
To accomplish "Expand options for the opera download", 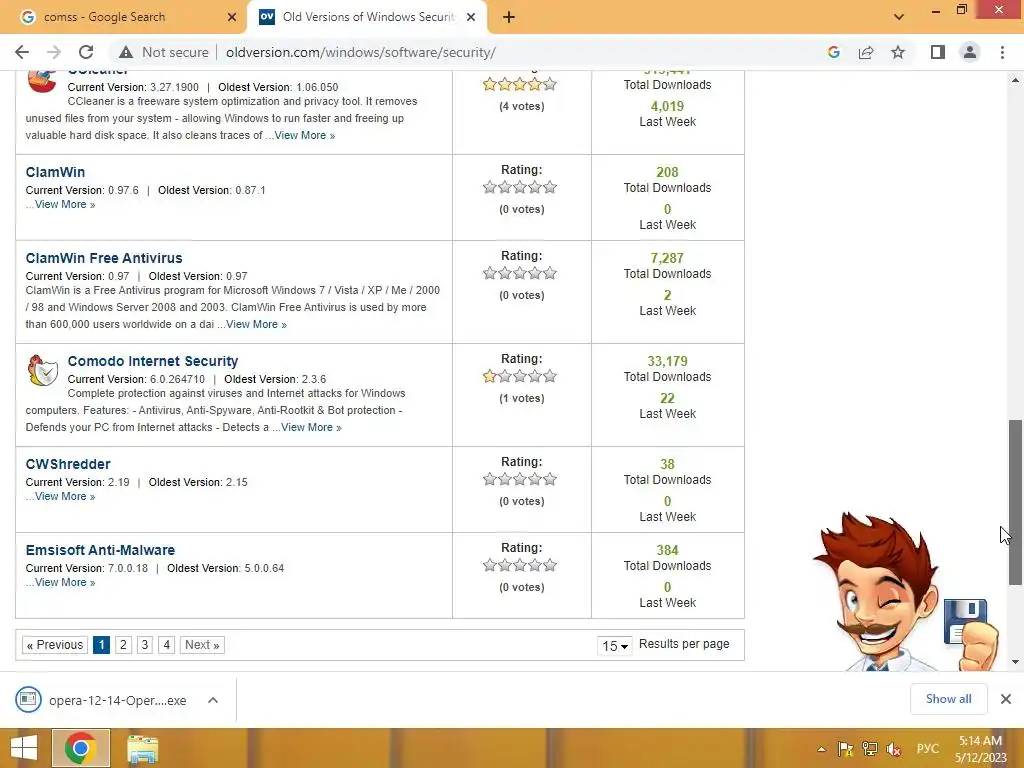I will point(213,700).
